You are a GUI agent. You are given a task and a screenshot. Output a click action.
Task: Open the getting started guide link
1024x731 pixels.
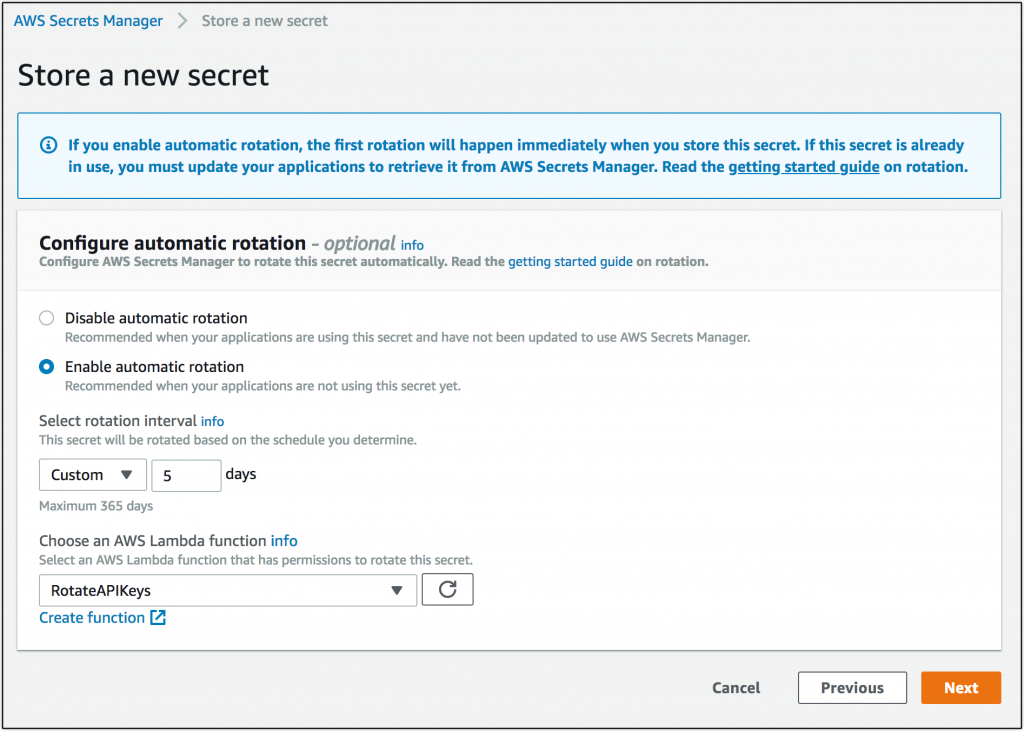pyautogui.click(x=804, y=166)
